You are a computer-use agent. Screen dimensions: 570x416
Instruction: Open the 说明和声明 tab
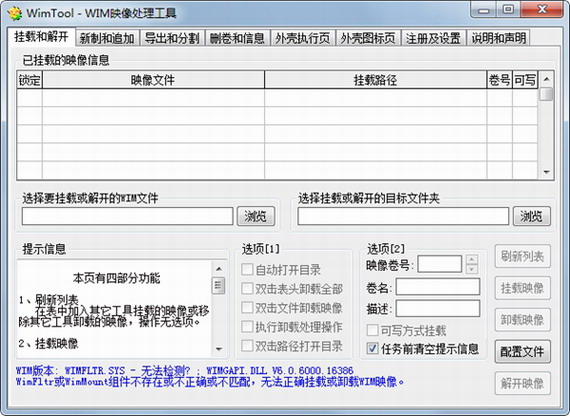click(498, 38)
